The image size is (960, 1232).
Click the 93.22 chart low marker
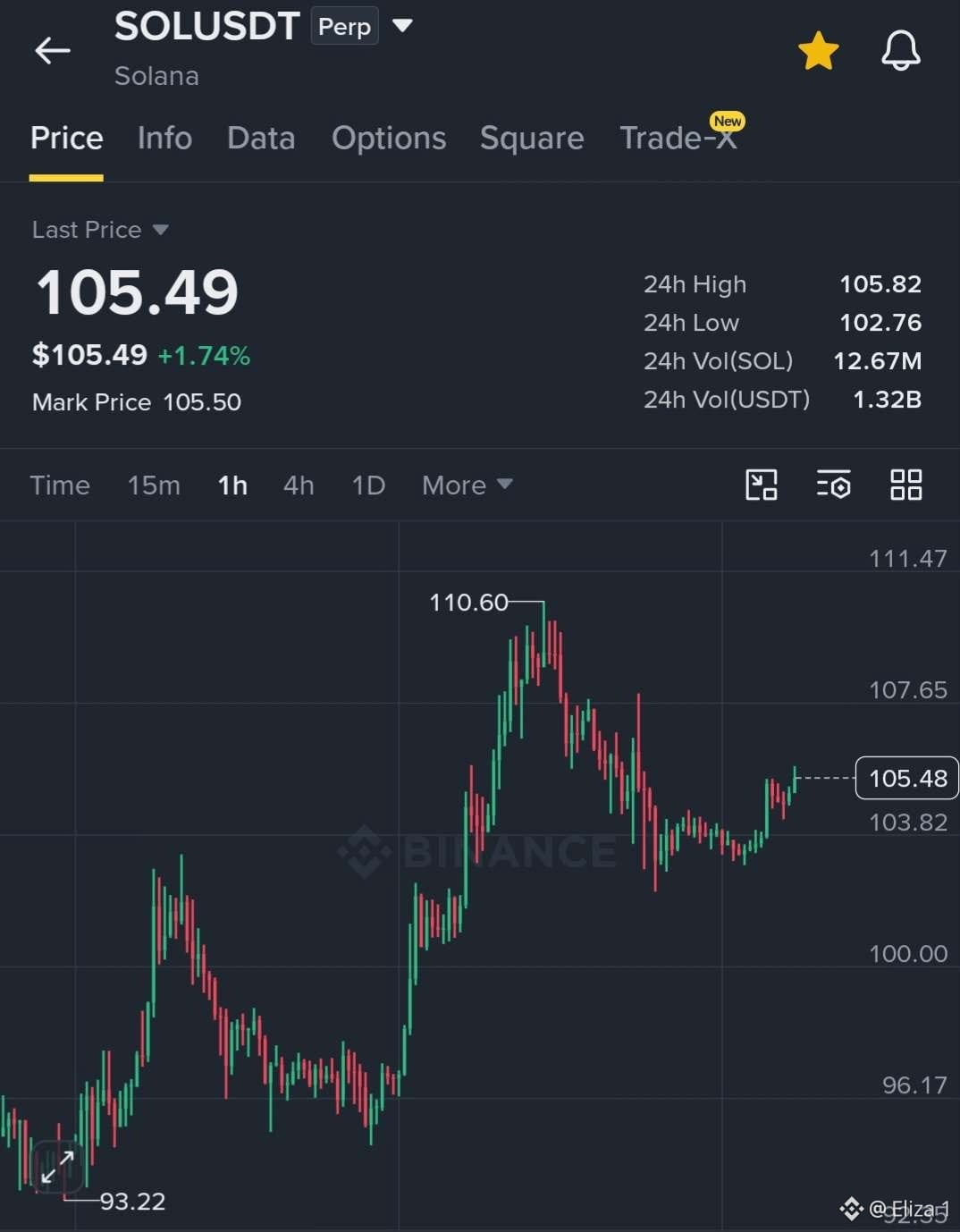[132, 1202]
